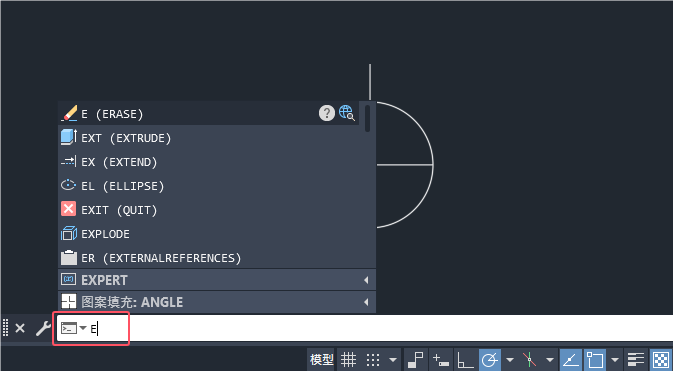
Task: Toggle dynamic input mode
Action: point(441,359)
